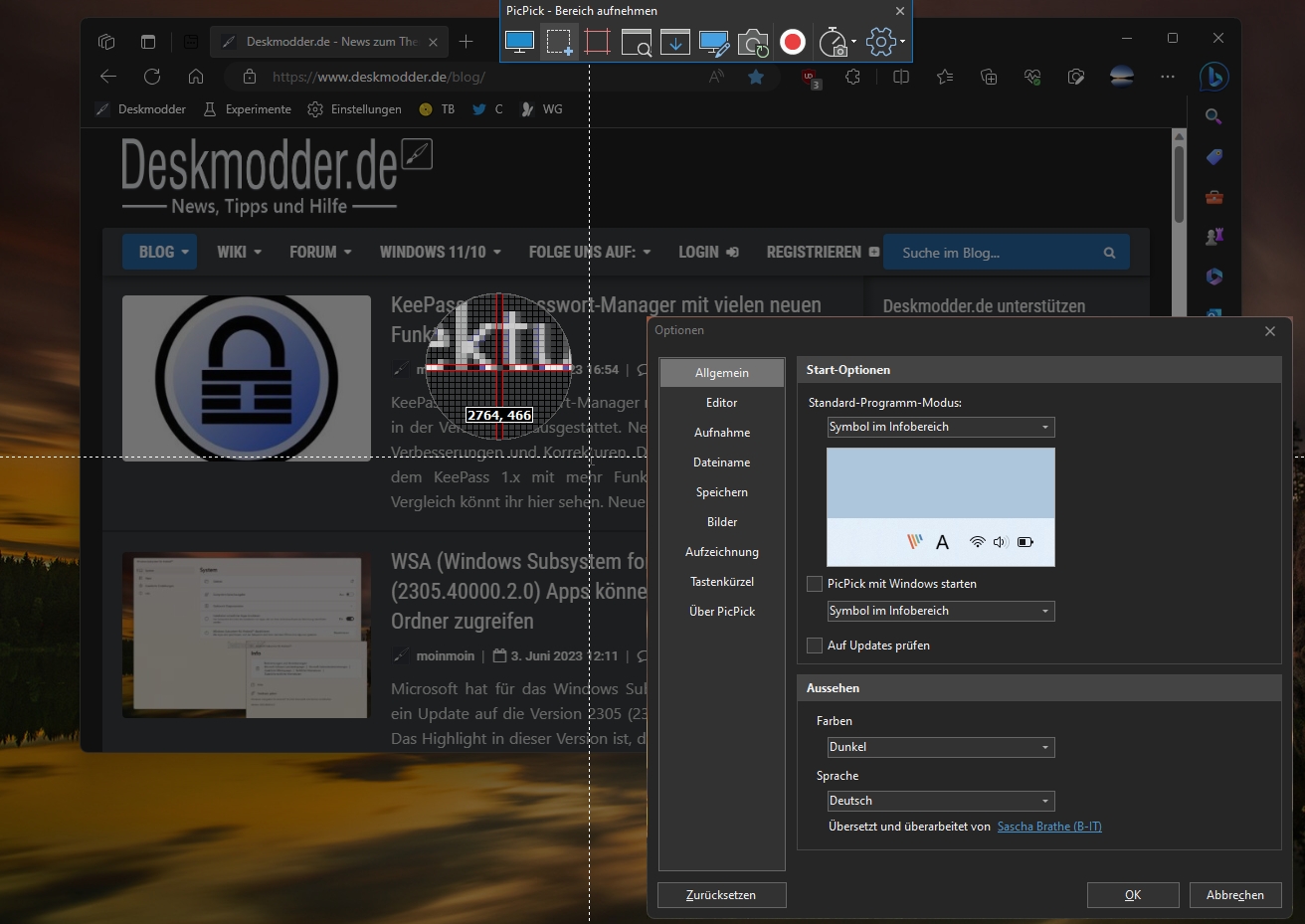
Task: Open the Standard-Programm-Modus dropdown
Action: [x=941, y=427]
